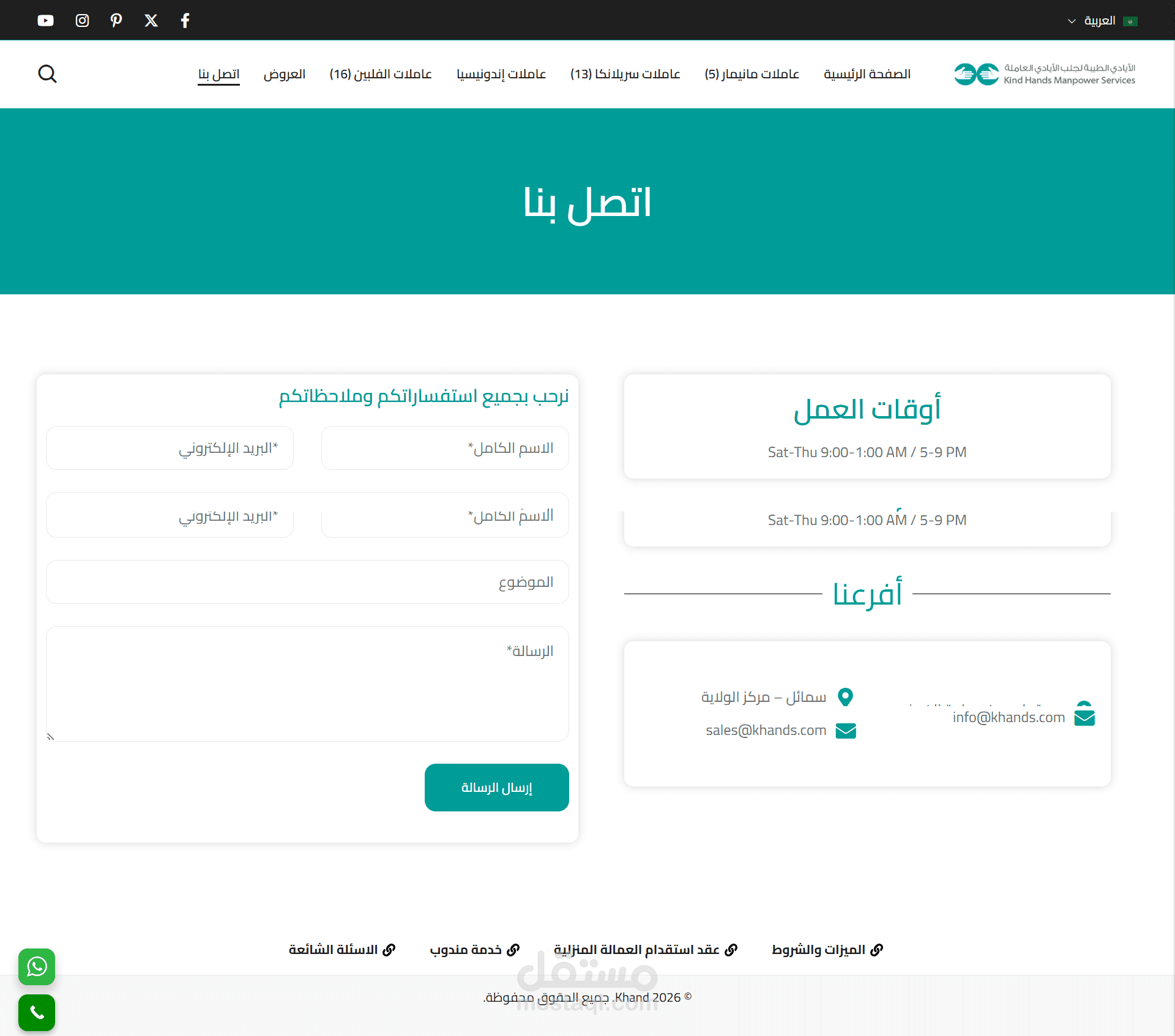Image resolution: width=1175 pixels, height=1036 pixels.
Task: Click inside the الرسالة message textarea
Action: [x=307, y=684]
